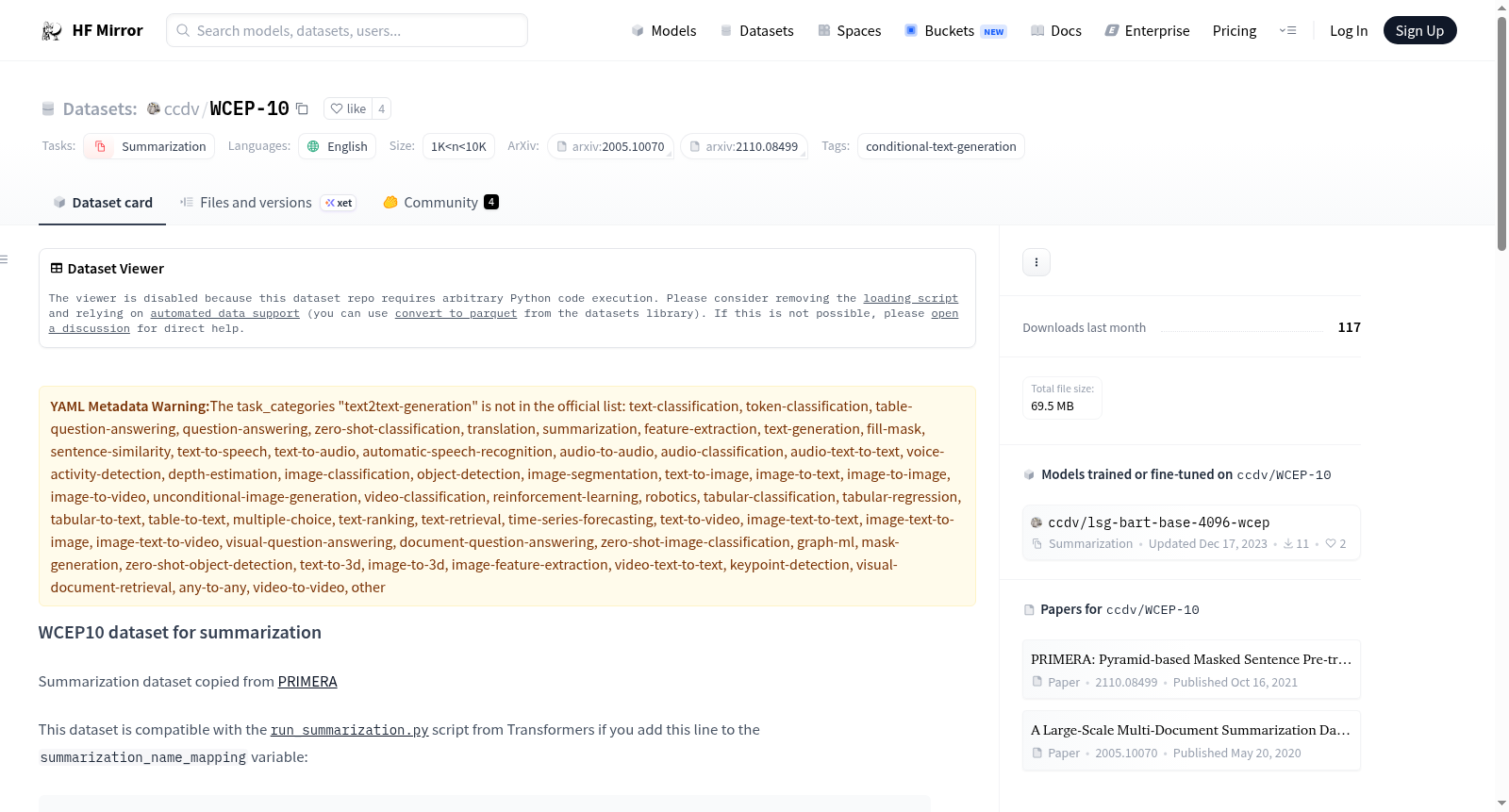Go to Spaces
1509x812 pixels.
click(849, 31)
